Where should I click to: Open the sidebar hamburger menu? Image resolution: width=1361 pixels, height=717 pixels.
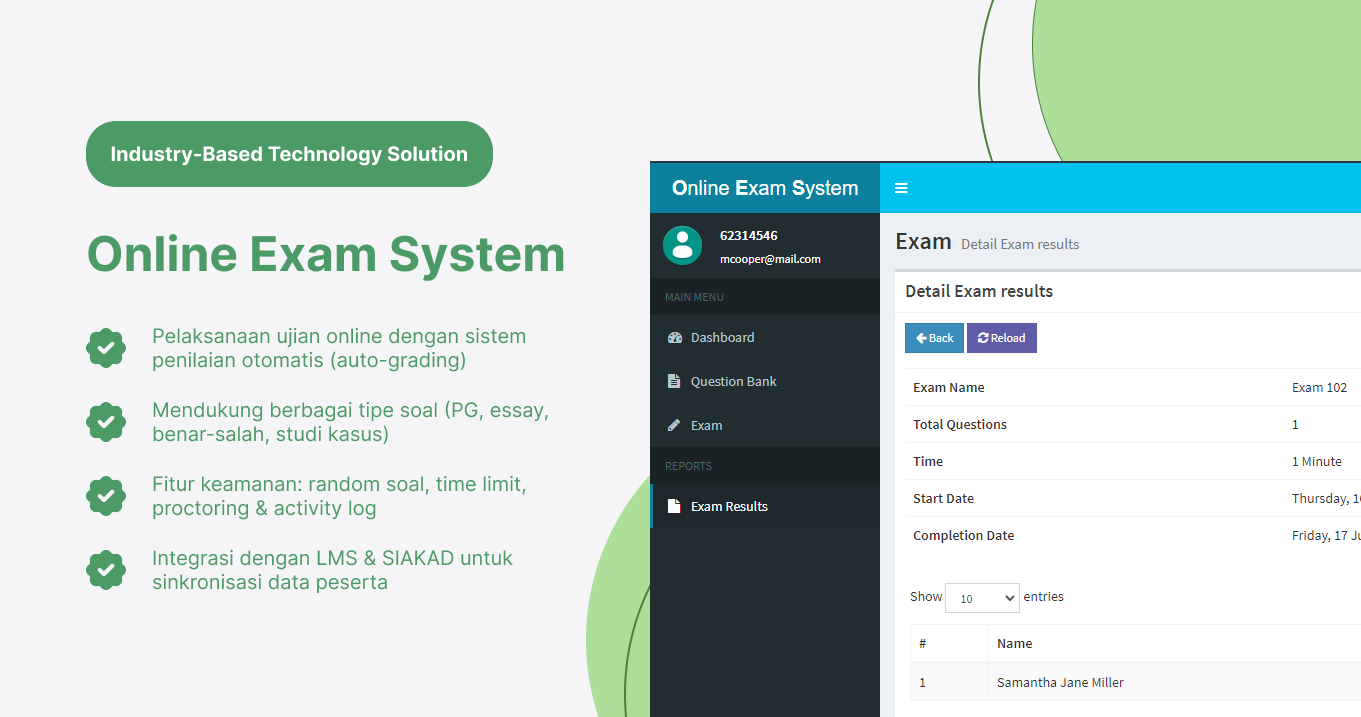coord(901,188)
